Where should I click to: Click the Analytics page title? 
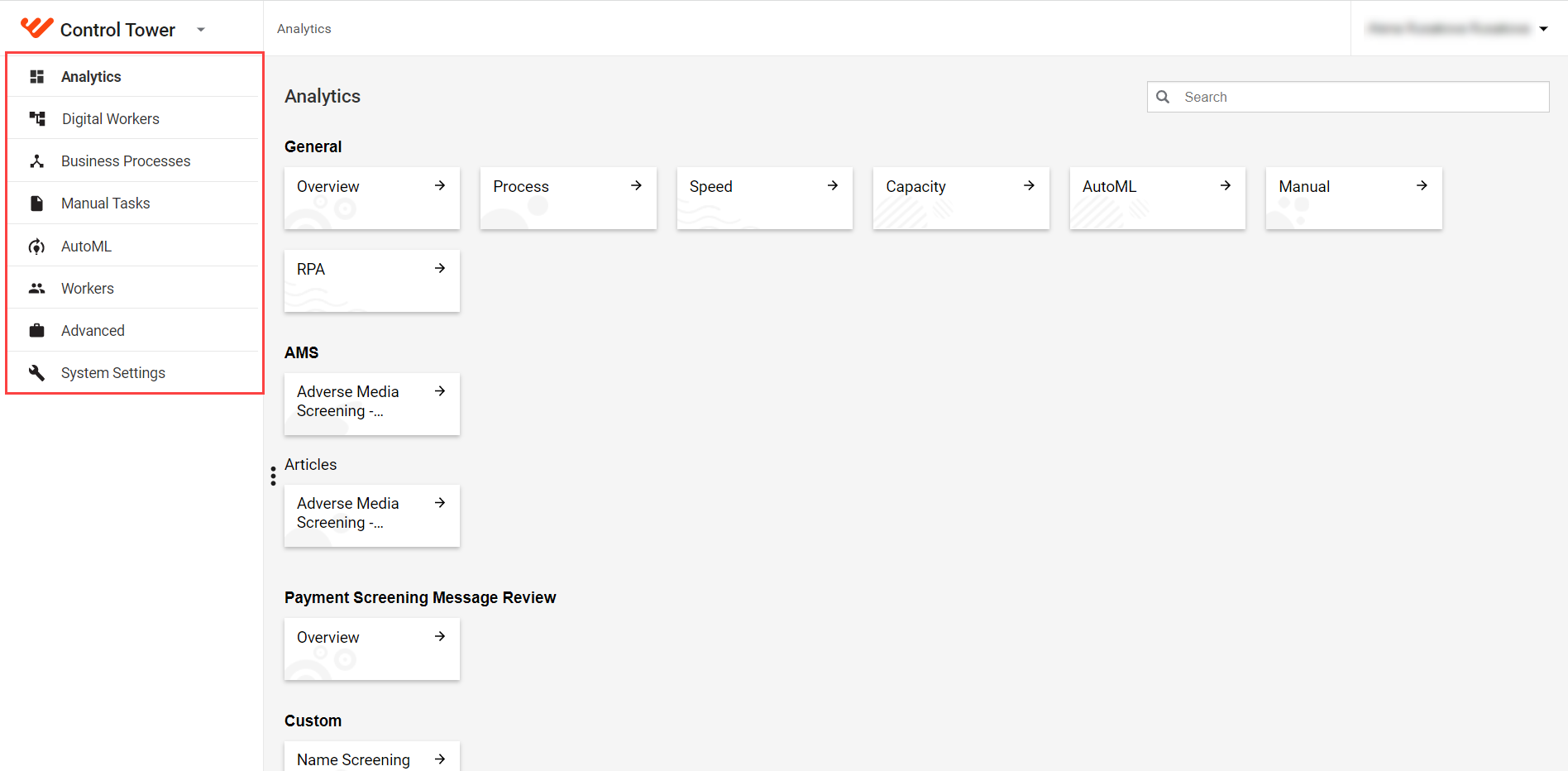323,96
